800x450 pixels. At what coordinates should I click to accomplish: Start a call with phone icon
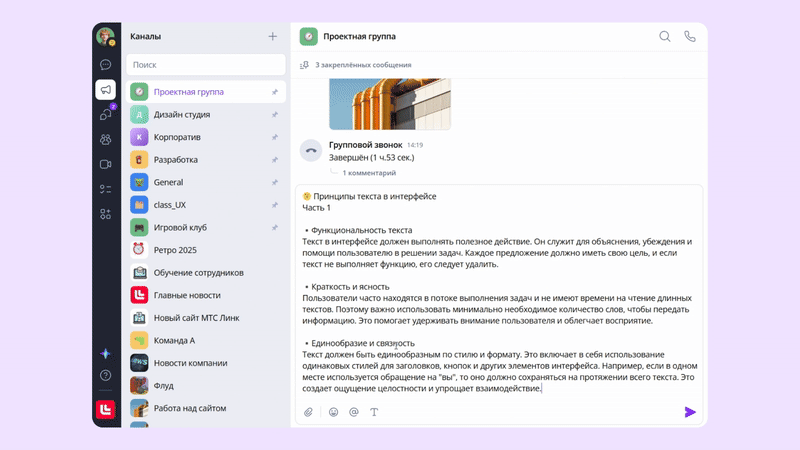pyautogui.click(x=689, y=37)
